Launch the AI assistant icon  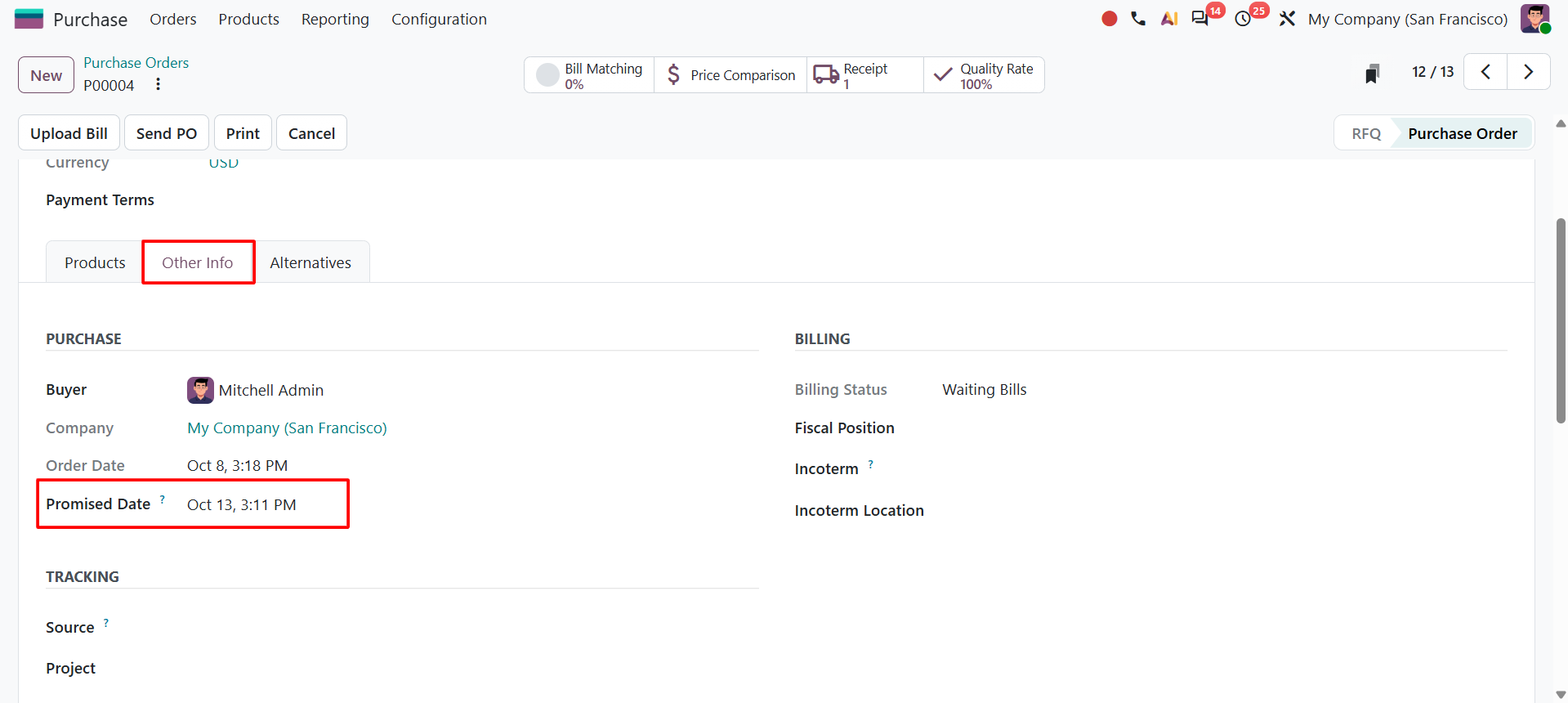[x=1169, y=19]
